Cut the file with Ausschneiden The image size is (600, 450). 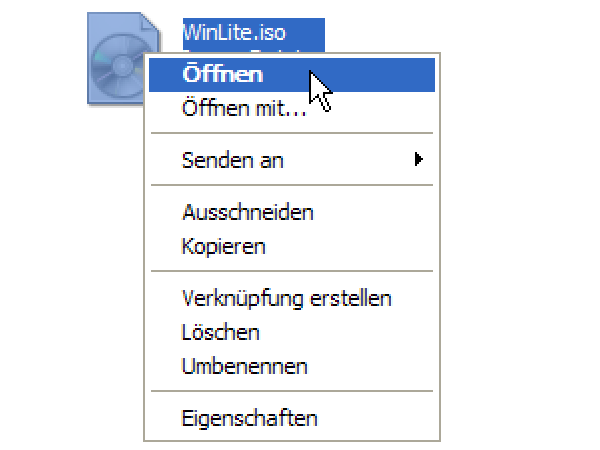click(x=248, y=212)
